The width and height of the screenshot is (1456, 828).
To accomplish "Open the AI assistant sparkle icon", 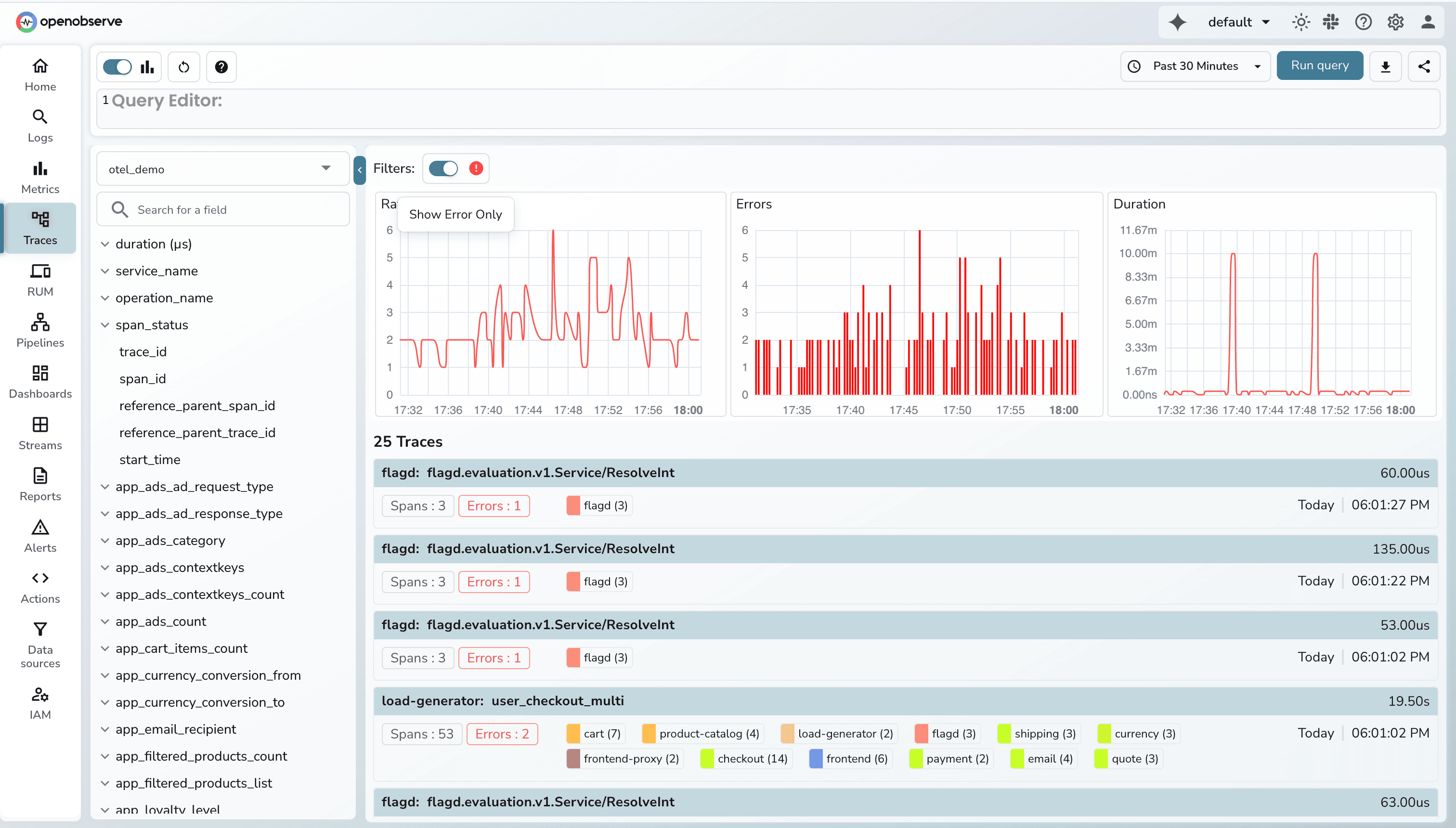I will [x=1177, y=22].
